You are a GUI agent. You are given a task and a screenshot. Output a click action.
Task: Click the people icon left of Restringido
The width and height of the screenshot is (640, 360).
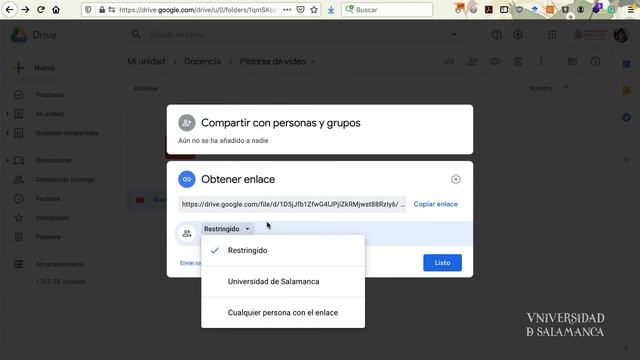click(x=187, y=233)
